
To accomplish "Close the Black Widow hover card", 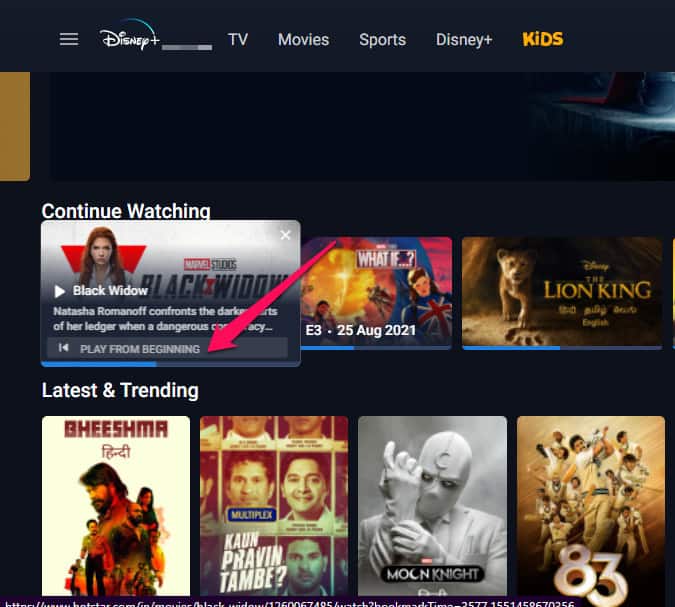I will click(x=286, y=235).
